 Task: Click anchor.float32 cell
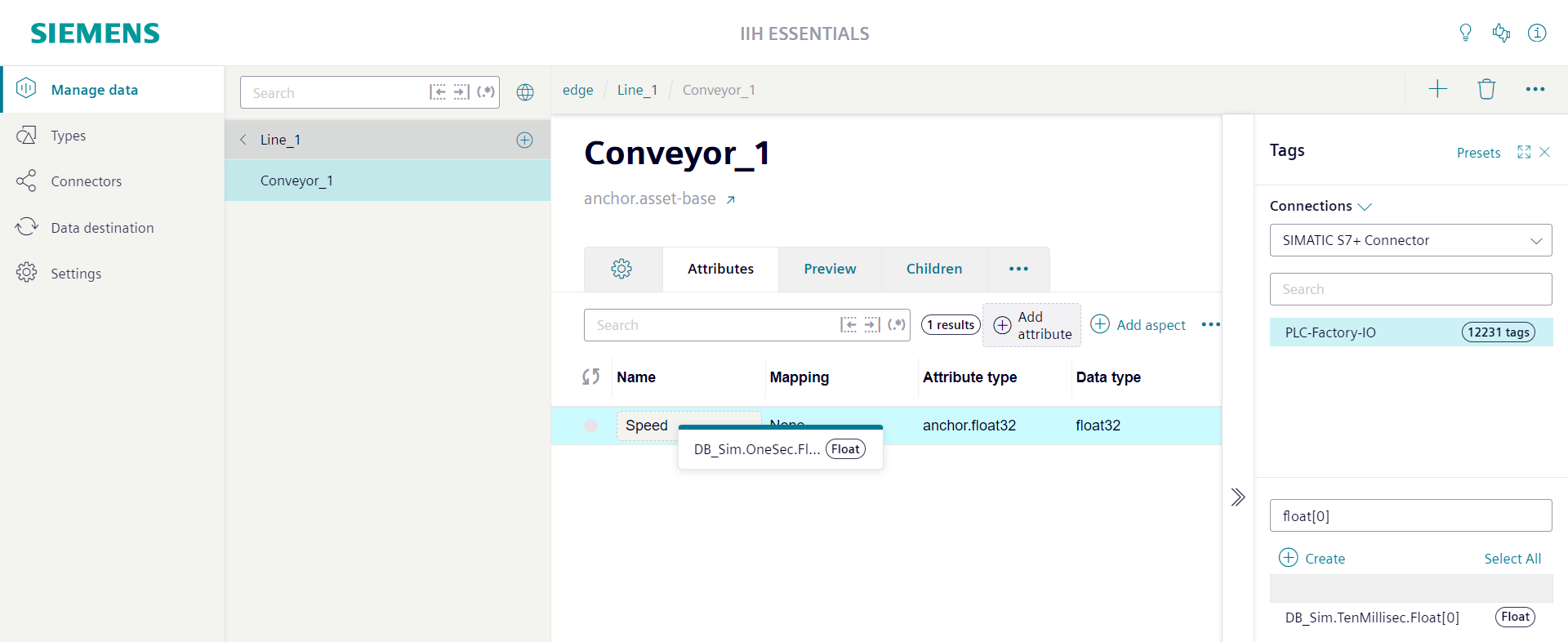click(x=969, y=426)
